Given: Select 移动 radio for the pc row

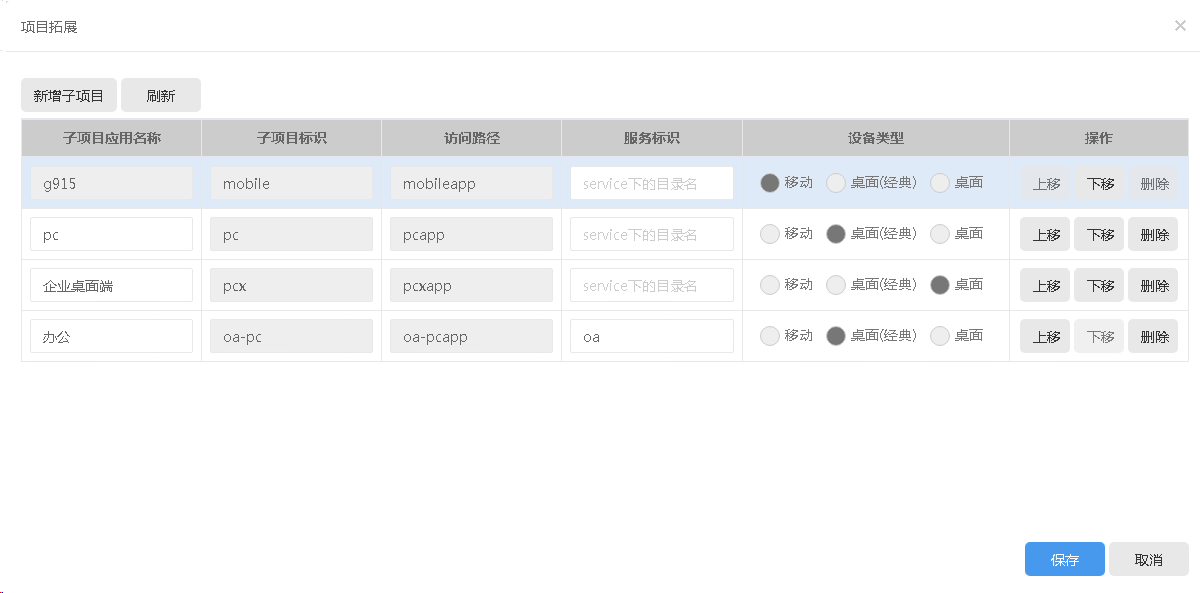Looking at the screenshot, I should coord(770,234).
